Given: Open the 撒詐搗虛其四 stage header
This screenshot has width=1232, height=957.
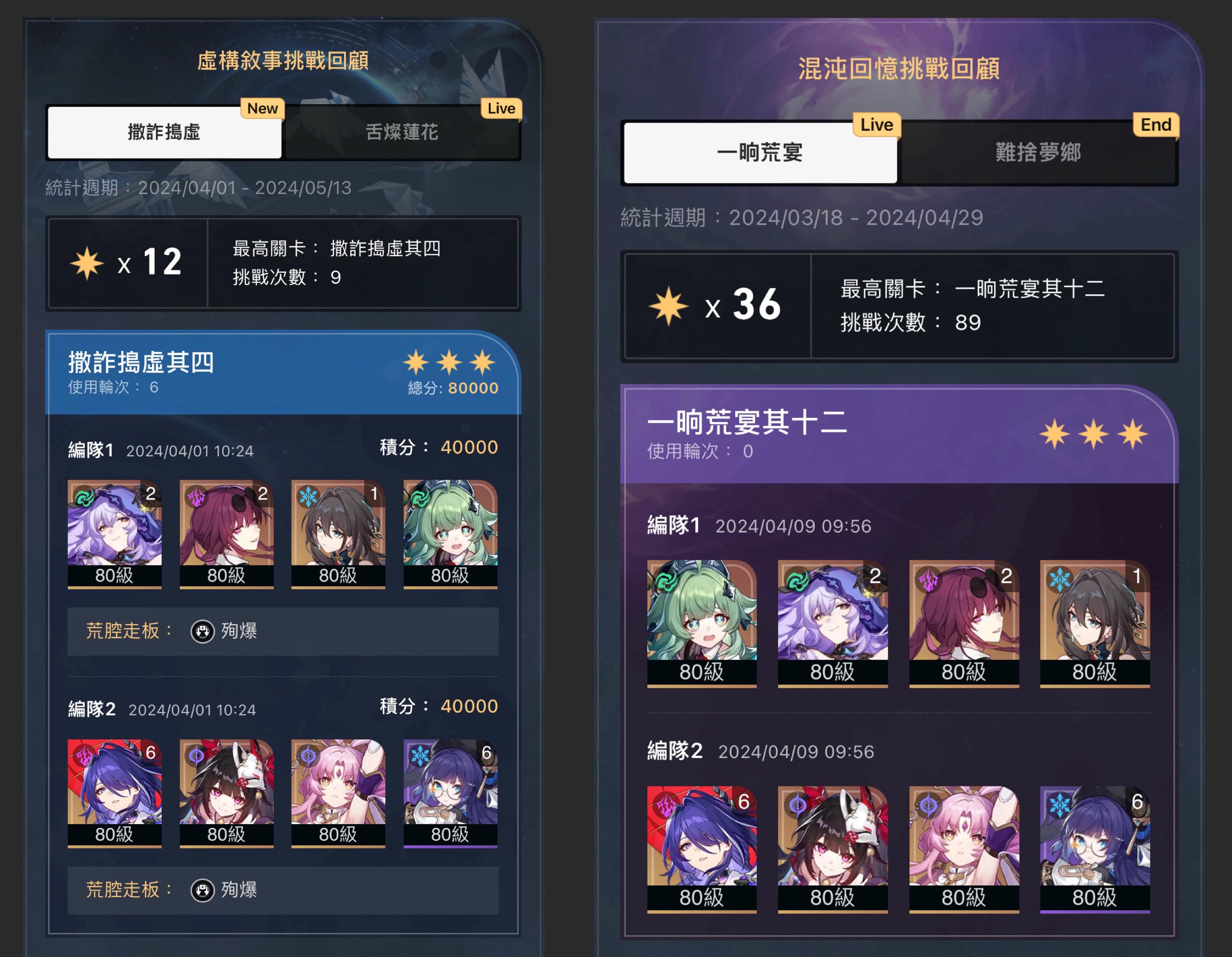Looking at the screenshot, I should [x=283, y=373].
